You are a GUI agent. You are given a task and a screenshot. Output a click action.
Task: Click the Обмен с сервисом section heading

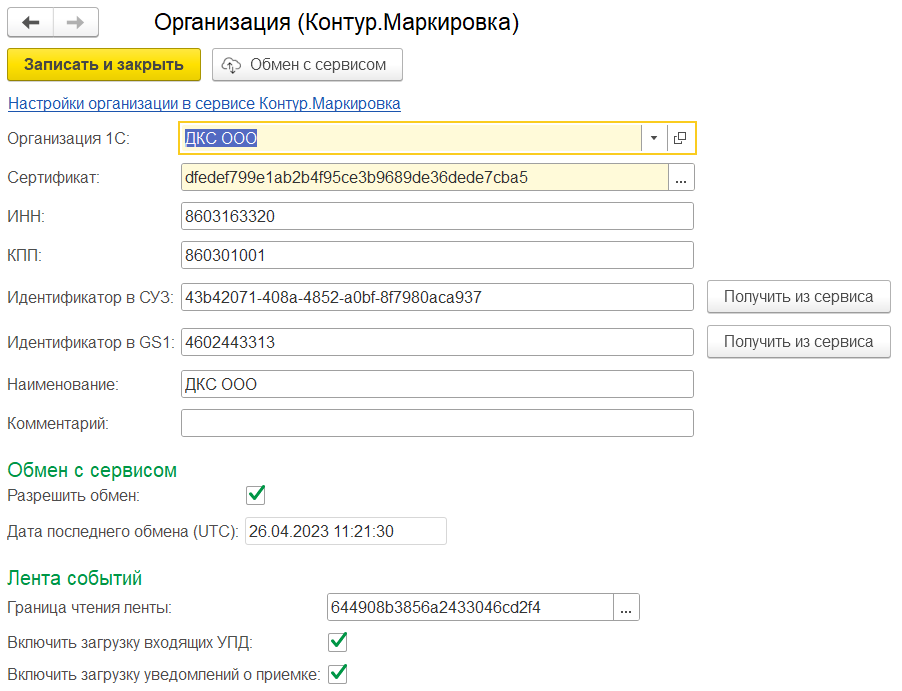click(x=92, y=470)
